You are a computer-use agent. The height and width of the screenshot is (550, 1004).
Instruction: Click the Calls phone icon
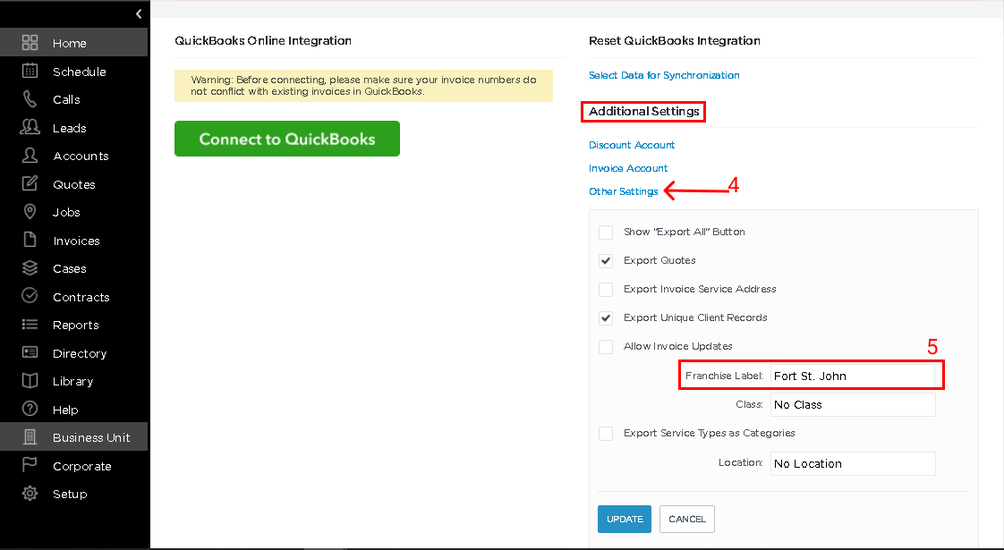(x=29, y=99)
